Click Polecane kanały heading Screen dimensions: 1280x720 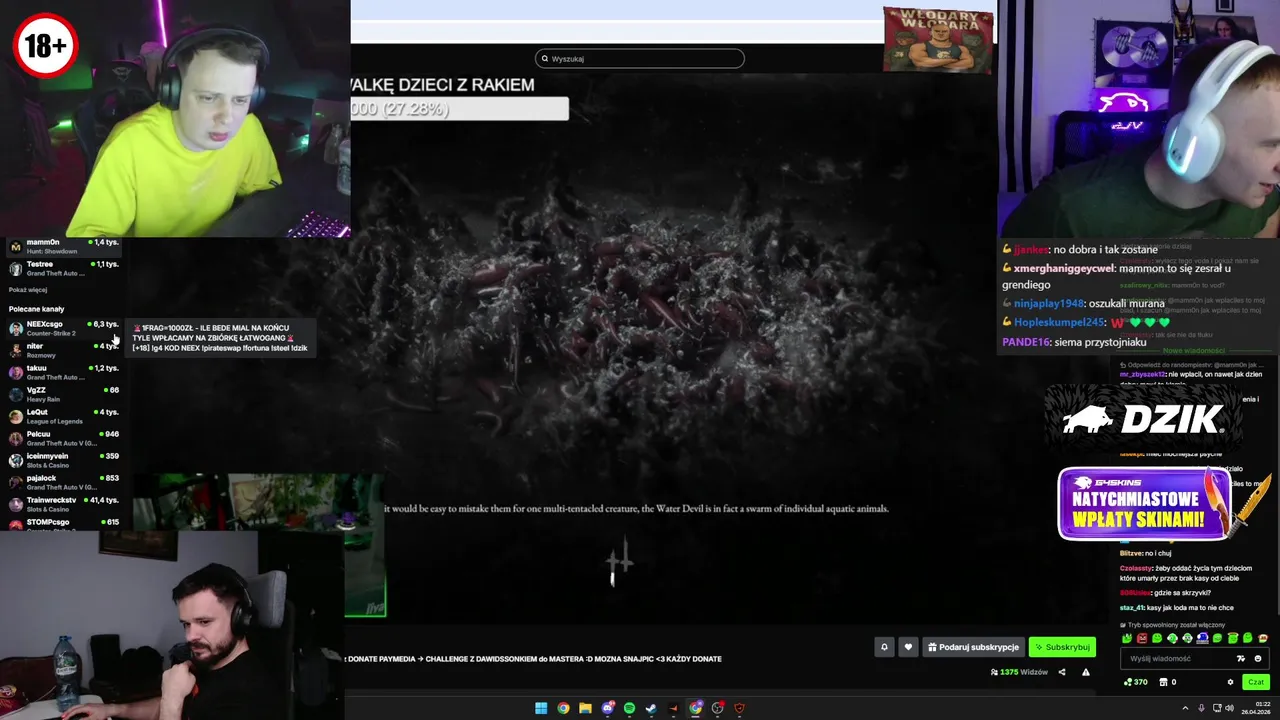36,309
